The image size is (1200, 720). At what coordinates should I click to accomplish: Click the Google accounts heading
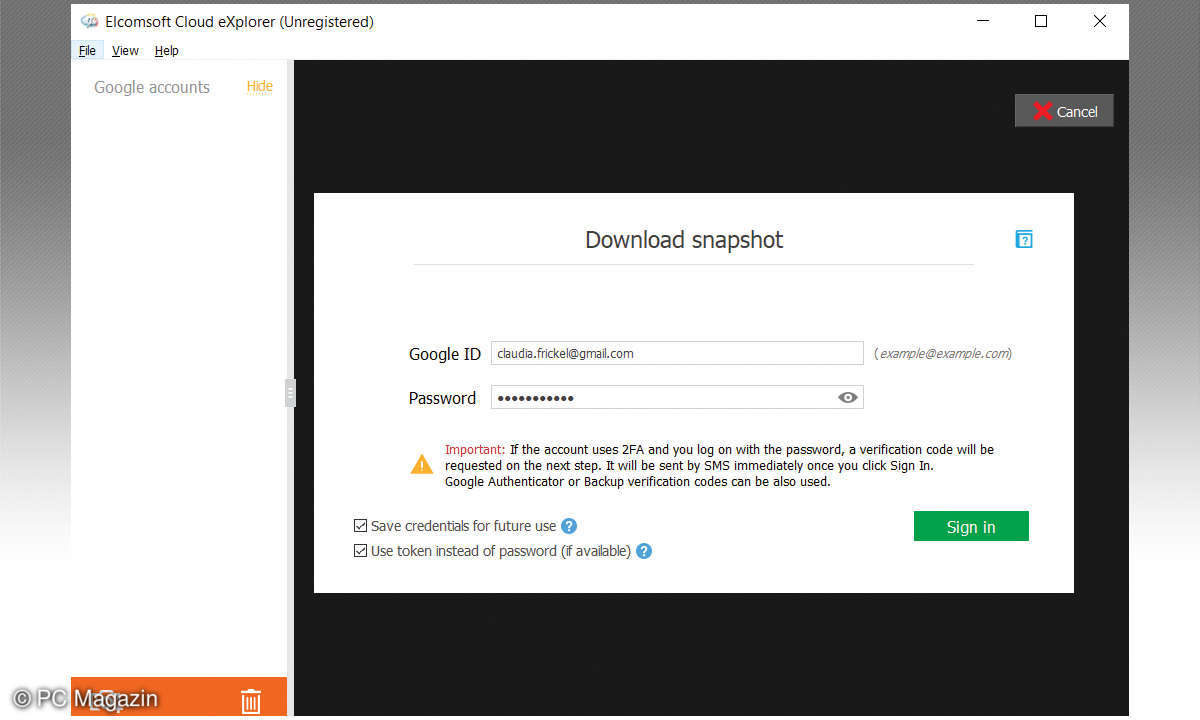tap(152, 87)
